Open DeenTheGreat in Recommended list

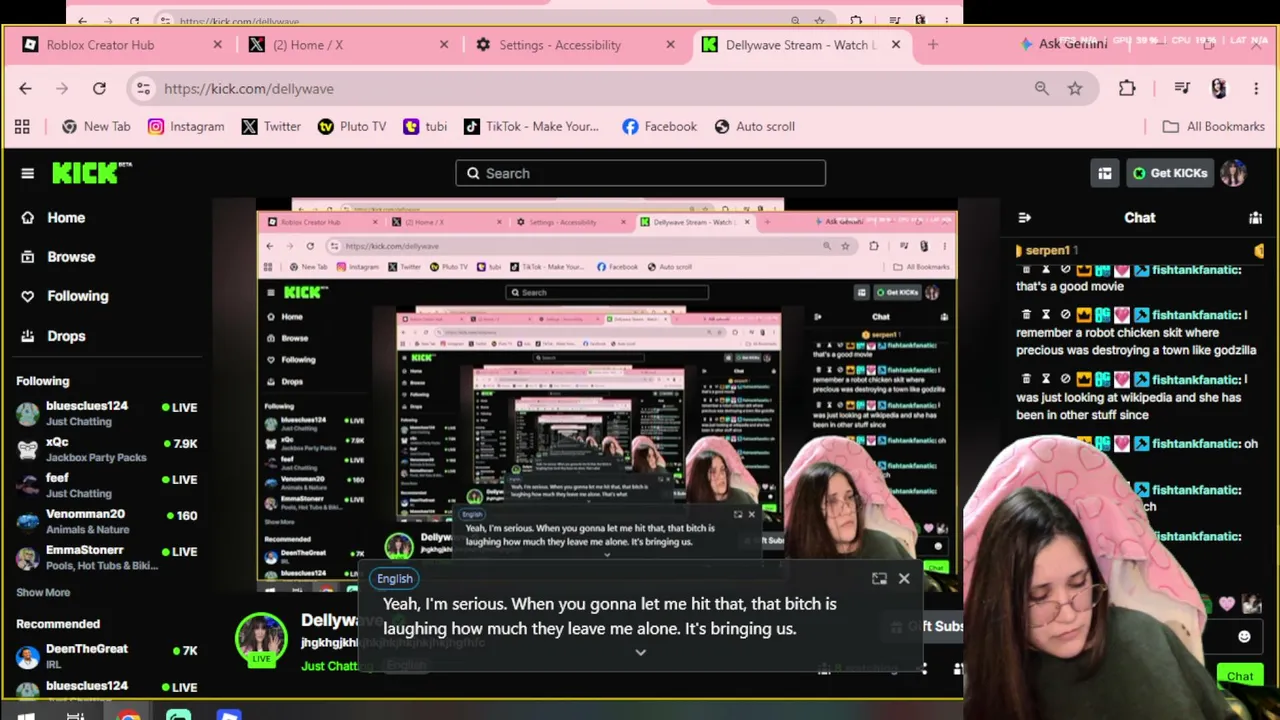tap(107, 656)
